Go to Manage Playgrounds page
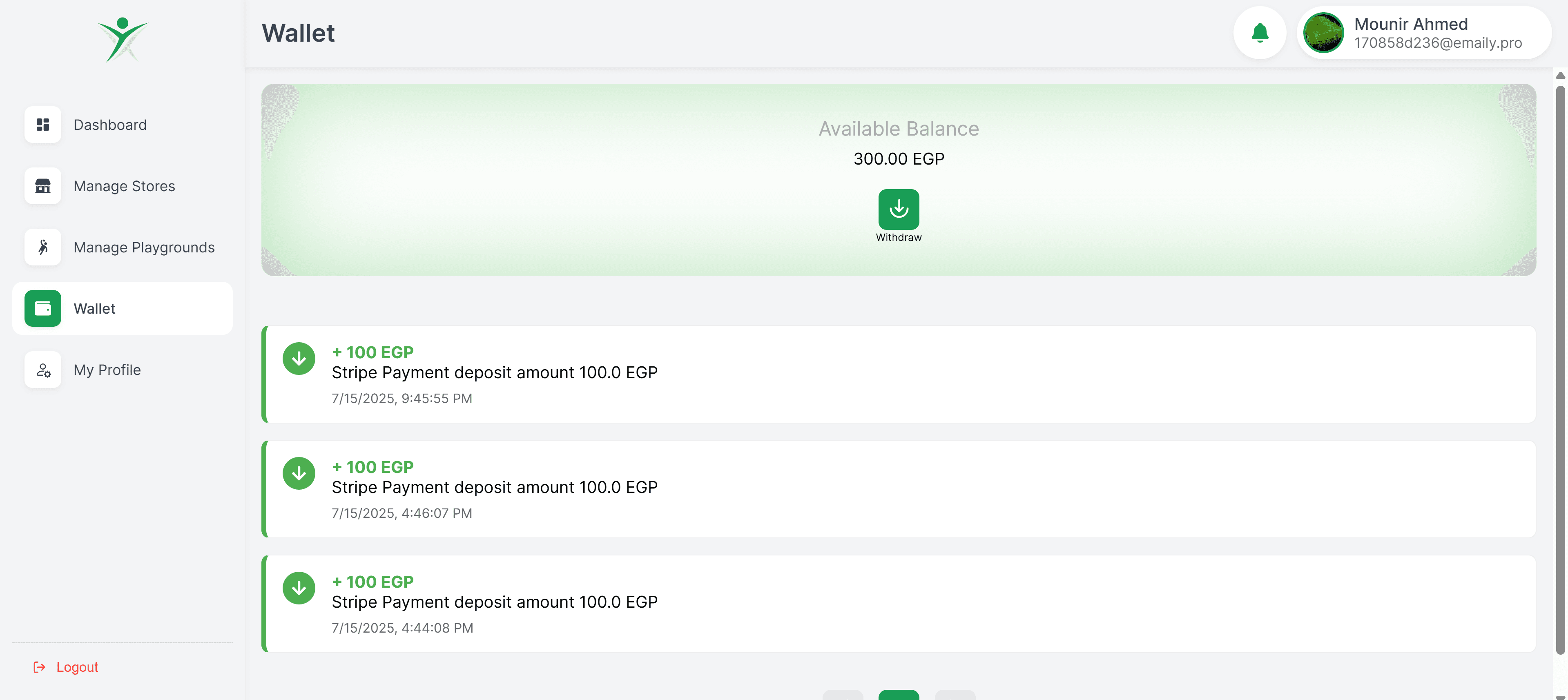This screenshot has width=1568, height=700. pos(144,247)
